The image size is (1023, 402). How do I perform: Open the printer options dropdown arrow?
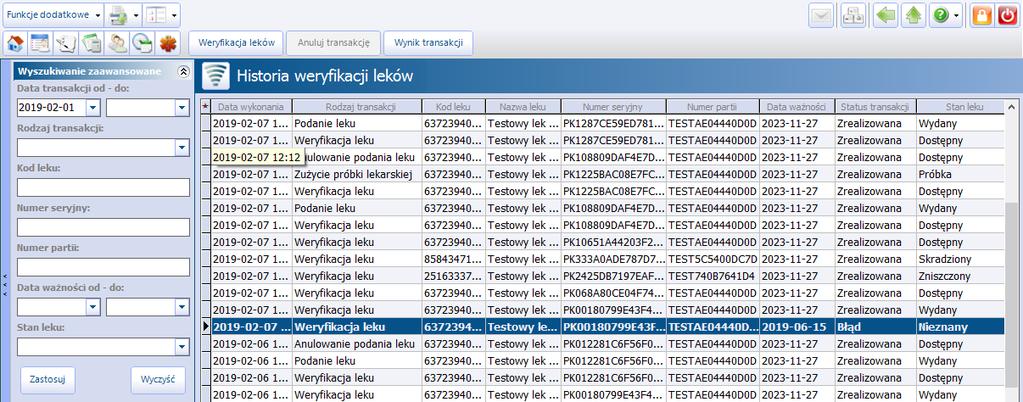[136, 14]
